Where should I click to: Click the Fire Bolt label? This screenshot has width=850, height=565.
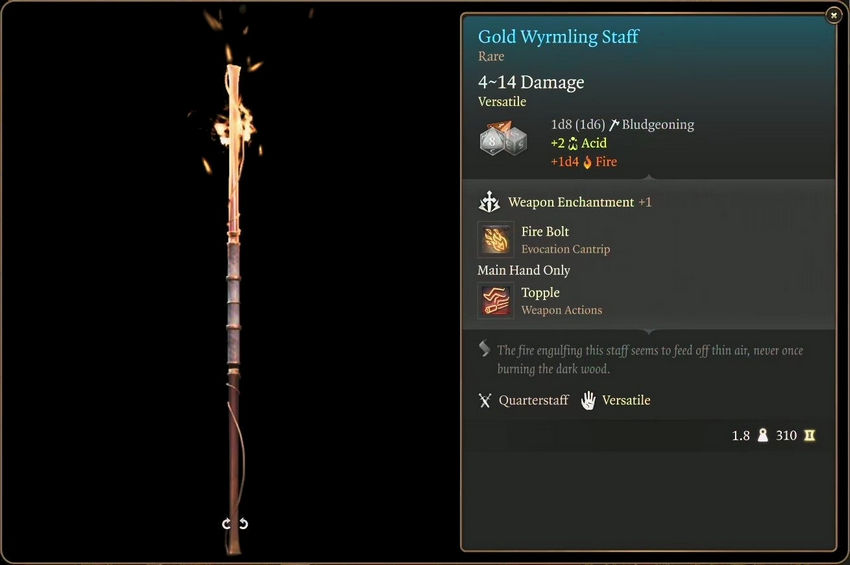[545, 232]
